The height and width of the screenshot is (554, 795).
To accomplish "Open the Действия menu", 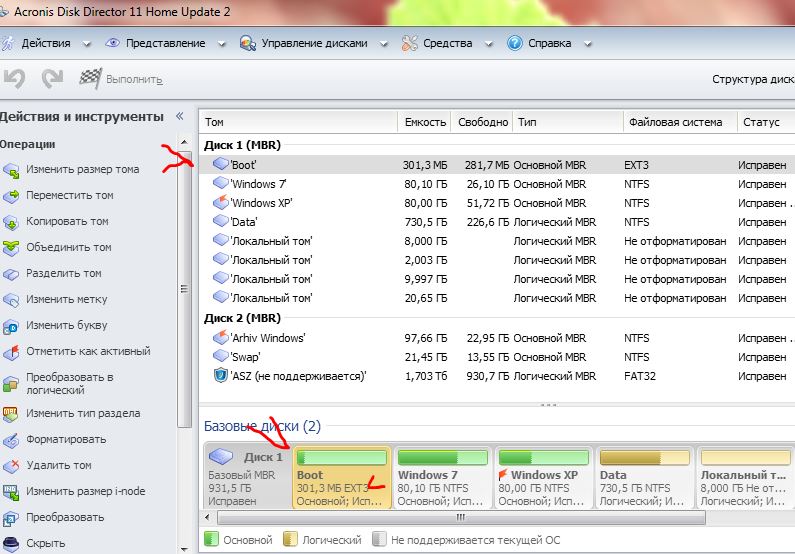I will (46, 43).
